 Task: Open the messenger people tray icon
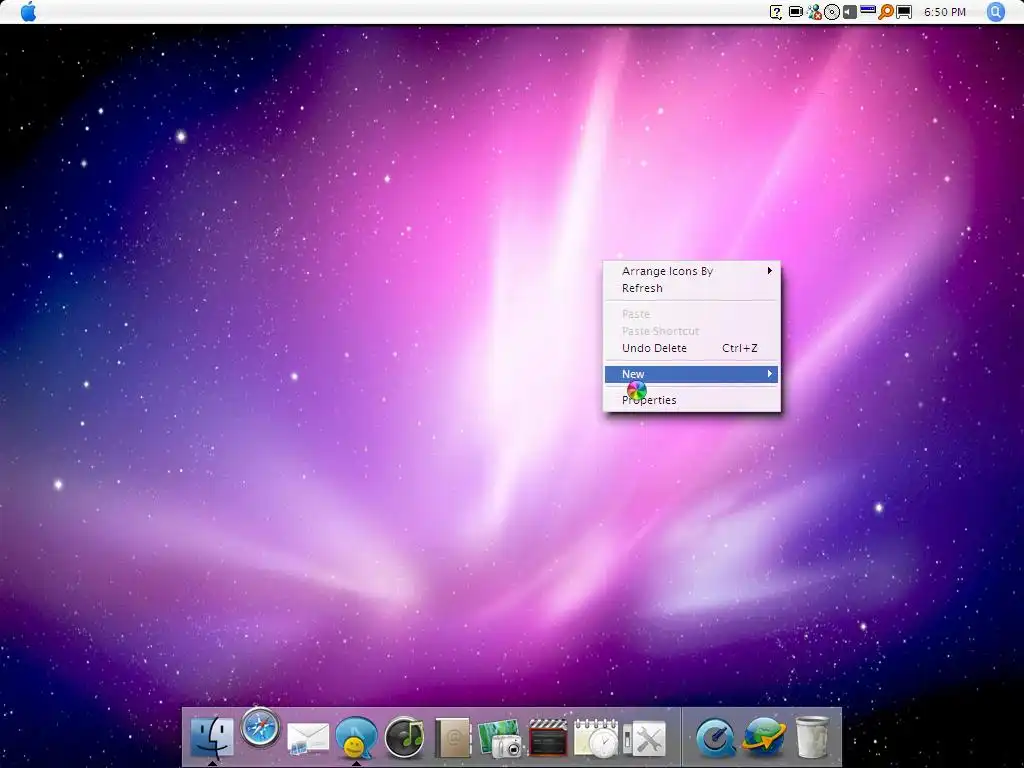click(814, 12)
